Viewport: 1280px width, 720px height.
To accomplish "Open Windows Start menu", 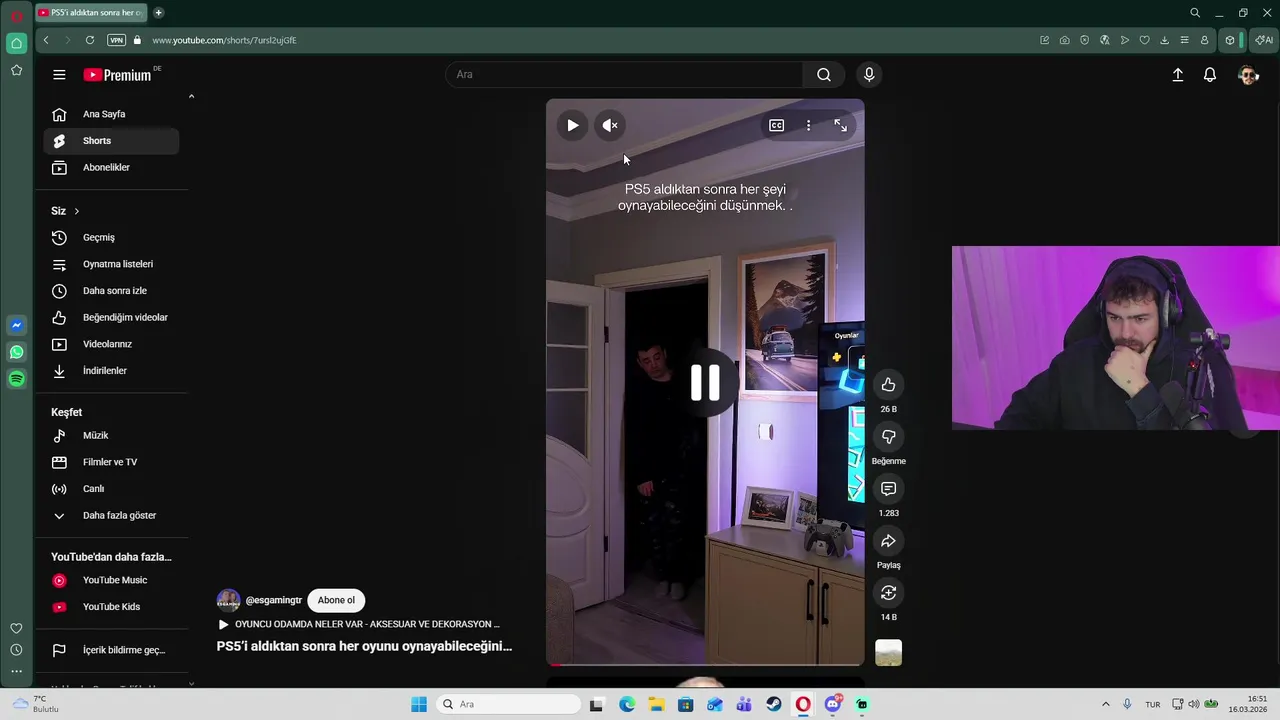I will click(x=419, y=704).
